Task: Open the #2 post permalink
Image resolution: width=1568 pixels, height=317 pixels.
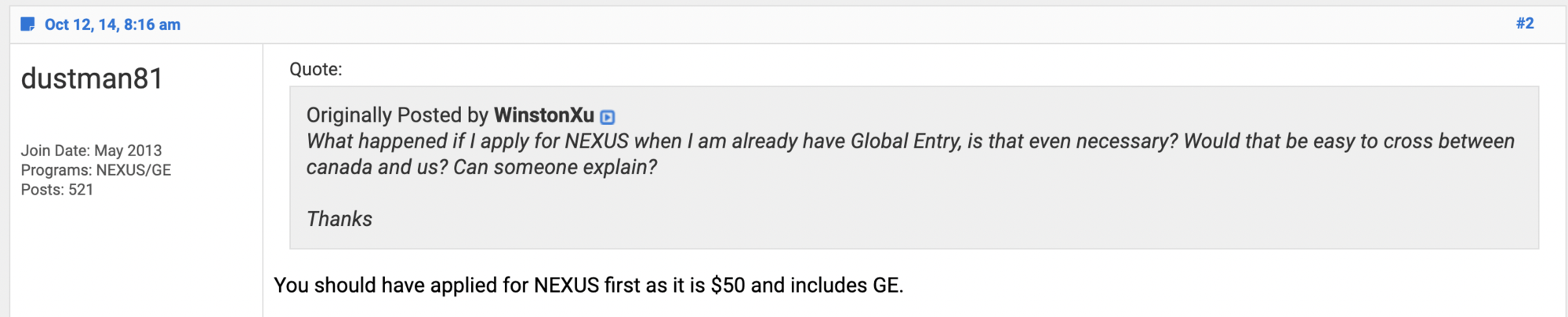Action: pos(1524,24)
